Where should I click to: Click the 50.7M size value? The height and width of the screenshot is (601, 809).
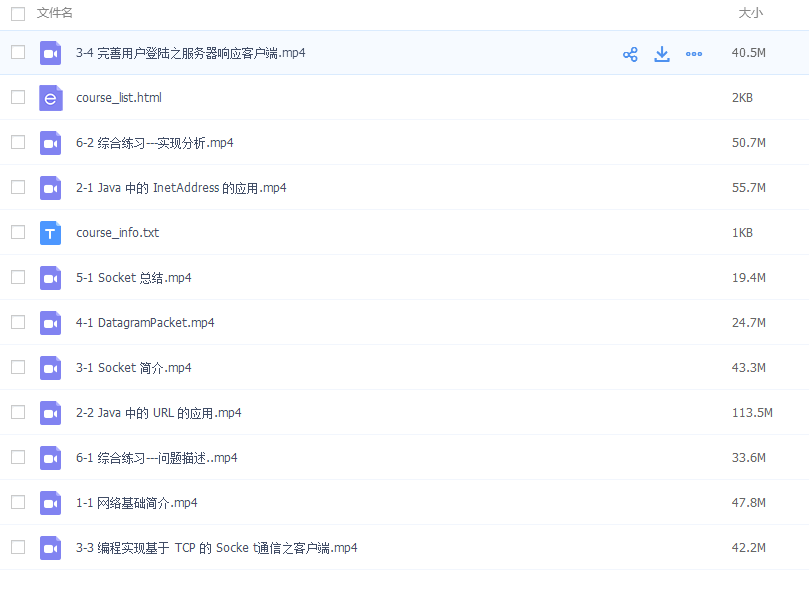(x=749, y=143)
